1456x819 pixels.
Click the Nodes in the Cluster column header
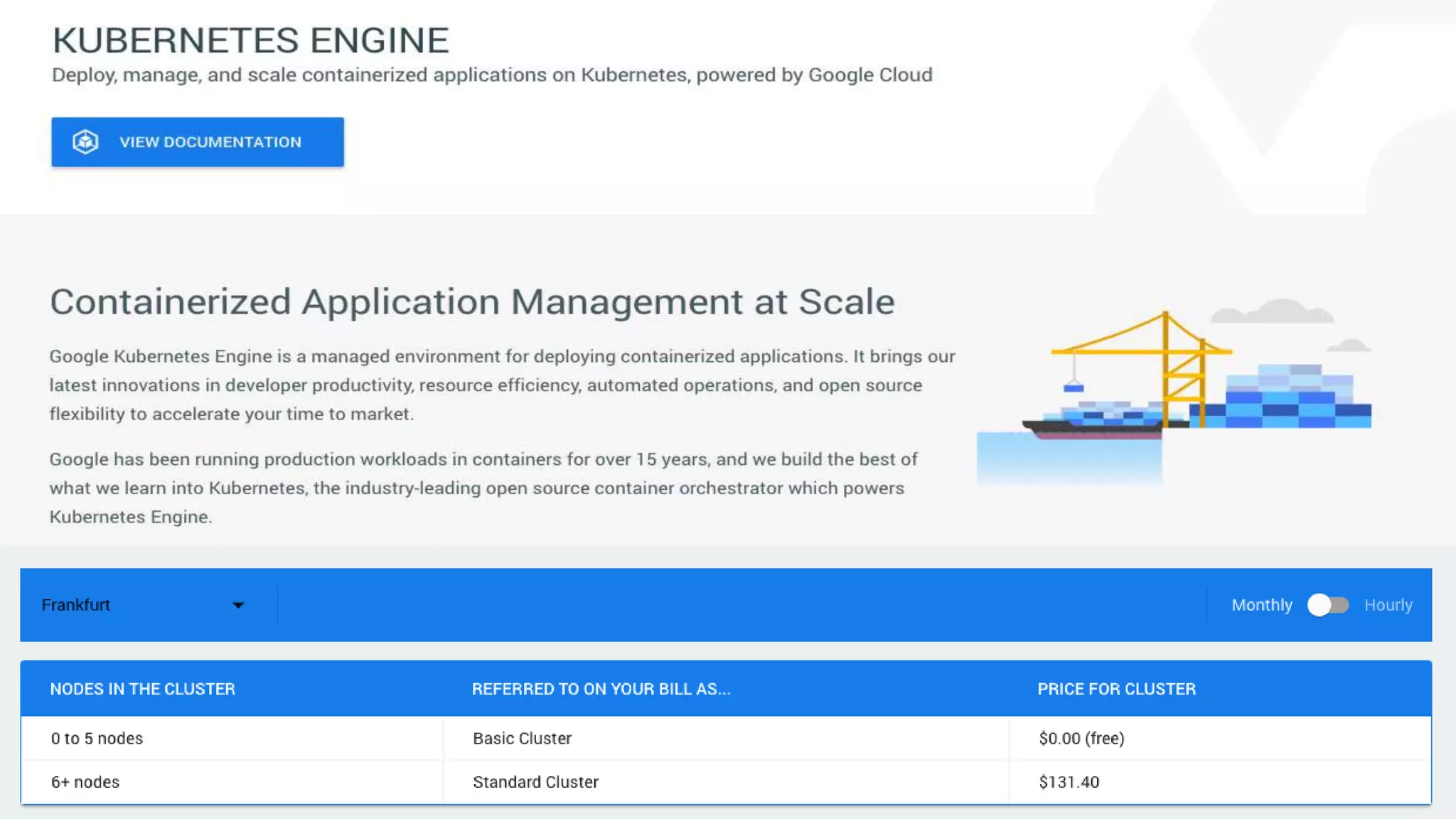pos(142,689)
